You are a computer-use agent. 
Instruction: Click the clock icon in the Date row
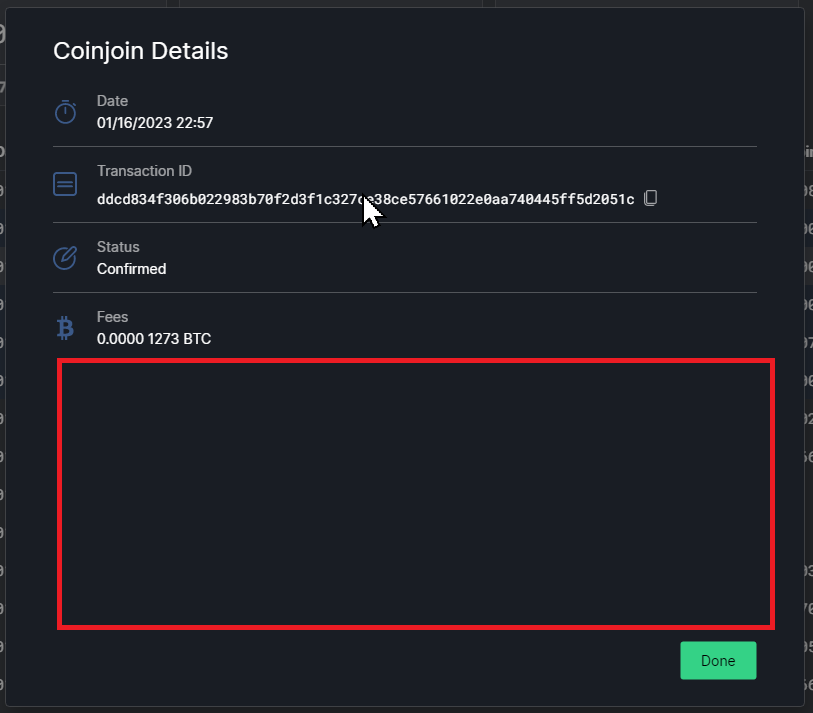tap(64, 112)
